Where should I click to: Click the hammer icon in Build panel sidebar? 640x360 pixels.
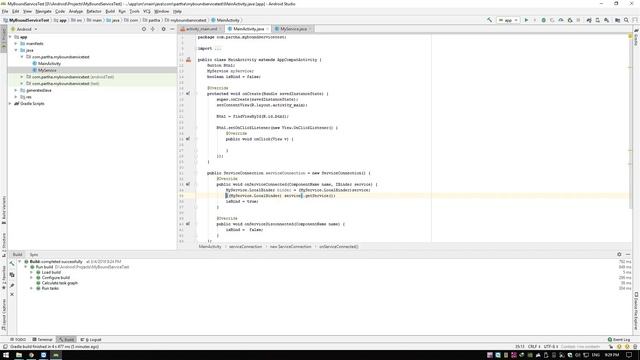click(12, 264)
